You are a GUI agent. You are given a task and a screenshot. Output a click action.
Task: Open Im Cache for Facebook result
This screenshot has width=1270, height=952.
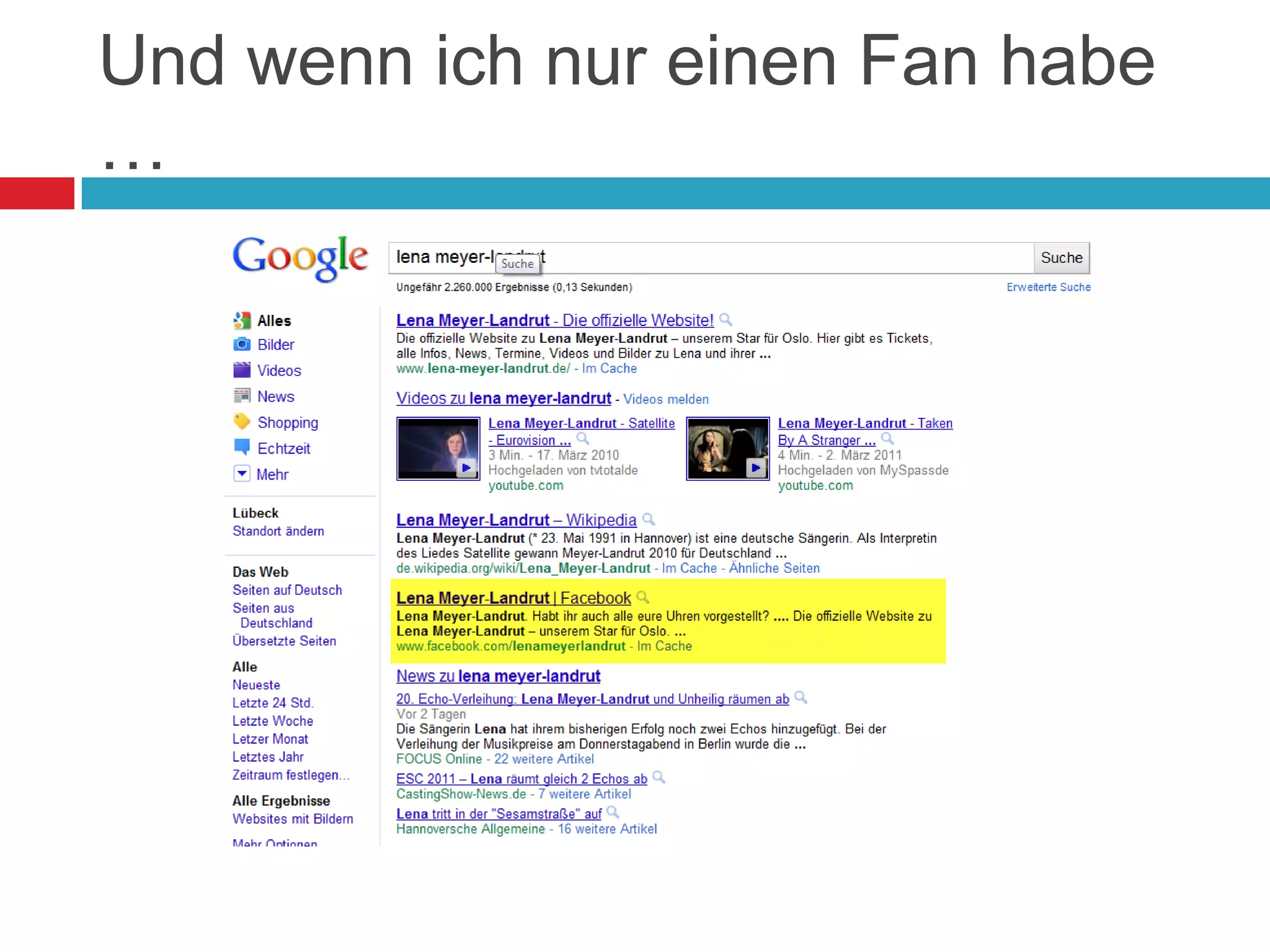tap(664, 646)
